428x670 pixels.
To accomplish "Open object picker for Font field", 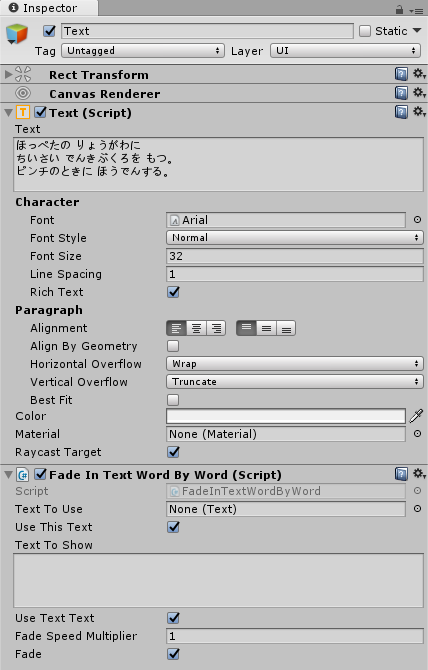I will pos(417,220).
